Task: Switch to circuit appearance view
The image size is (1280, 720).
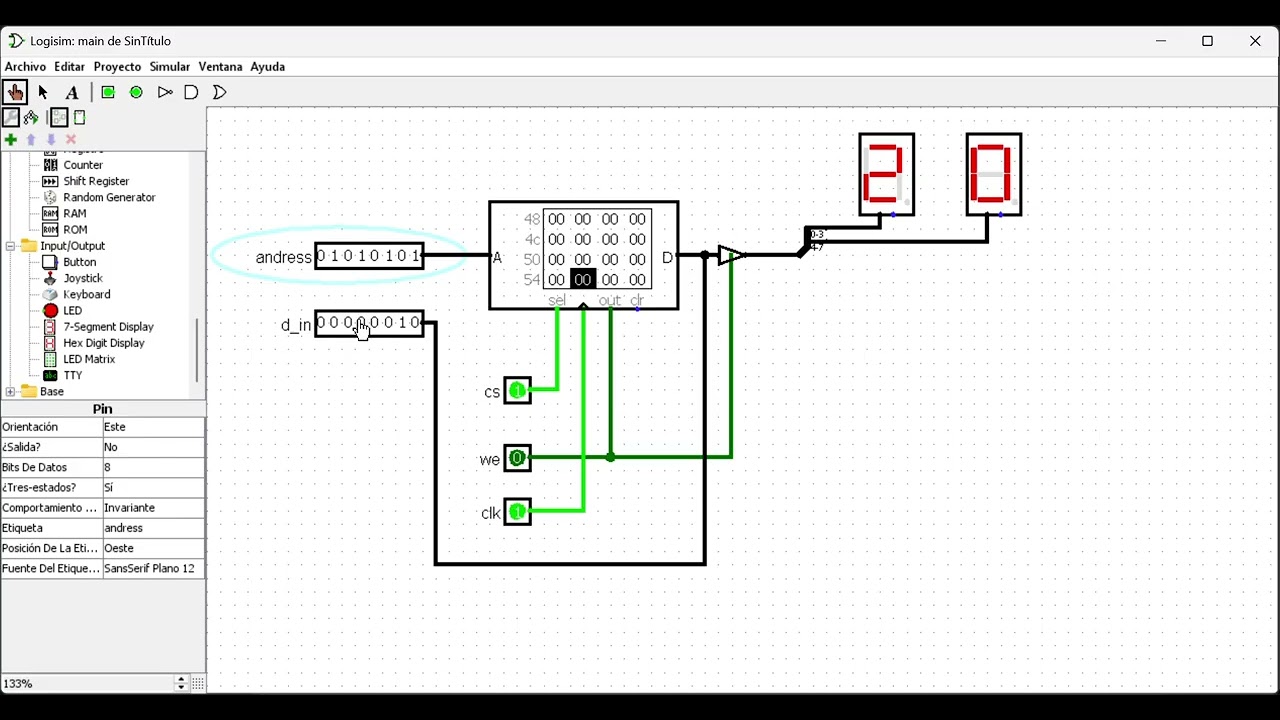Action: (80, 117)
